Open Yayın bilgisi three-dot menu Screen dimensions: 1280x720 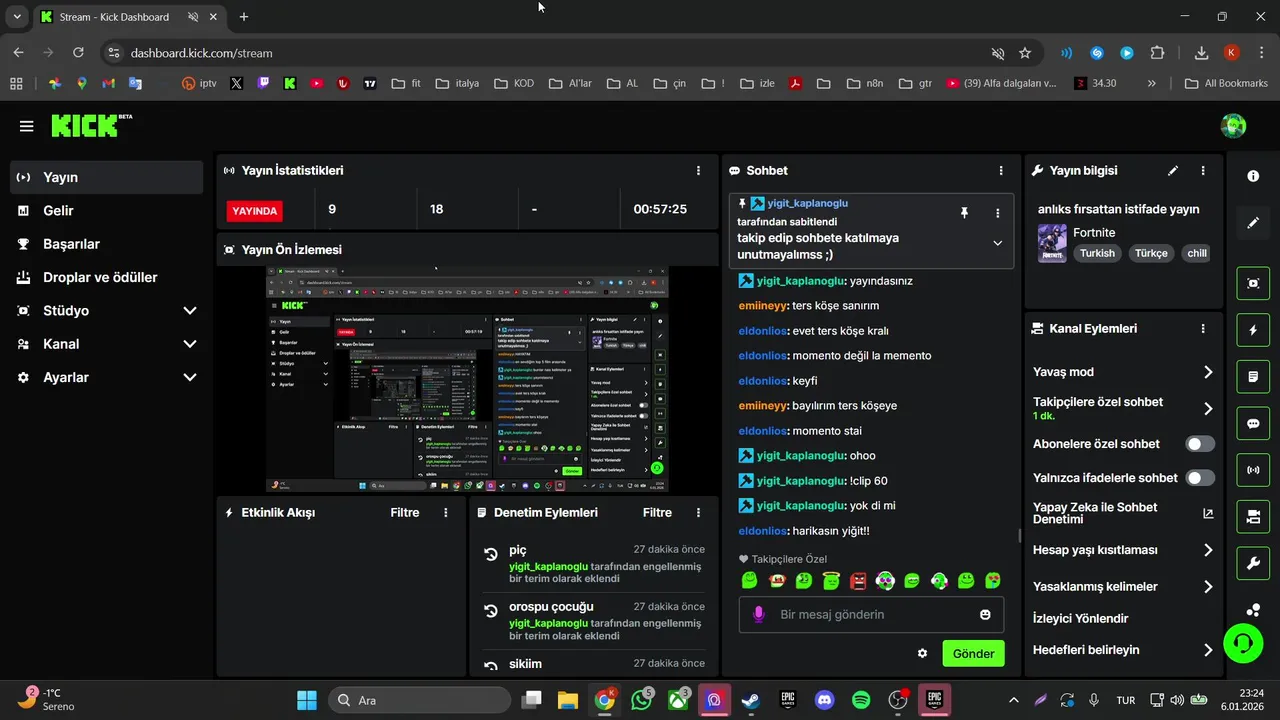(x=1203, y=171)
